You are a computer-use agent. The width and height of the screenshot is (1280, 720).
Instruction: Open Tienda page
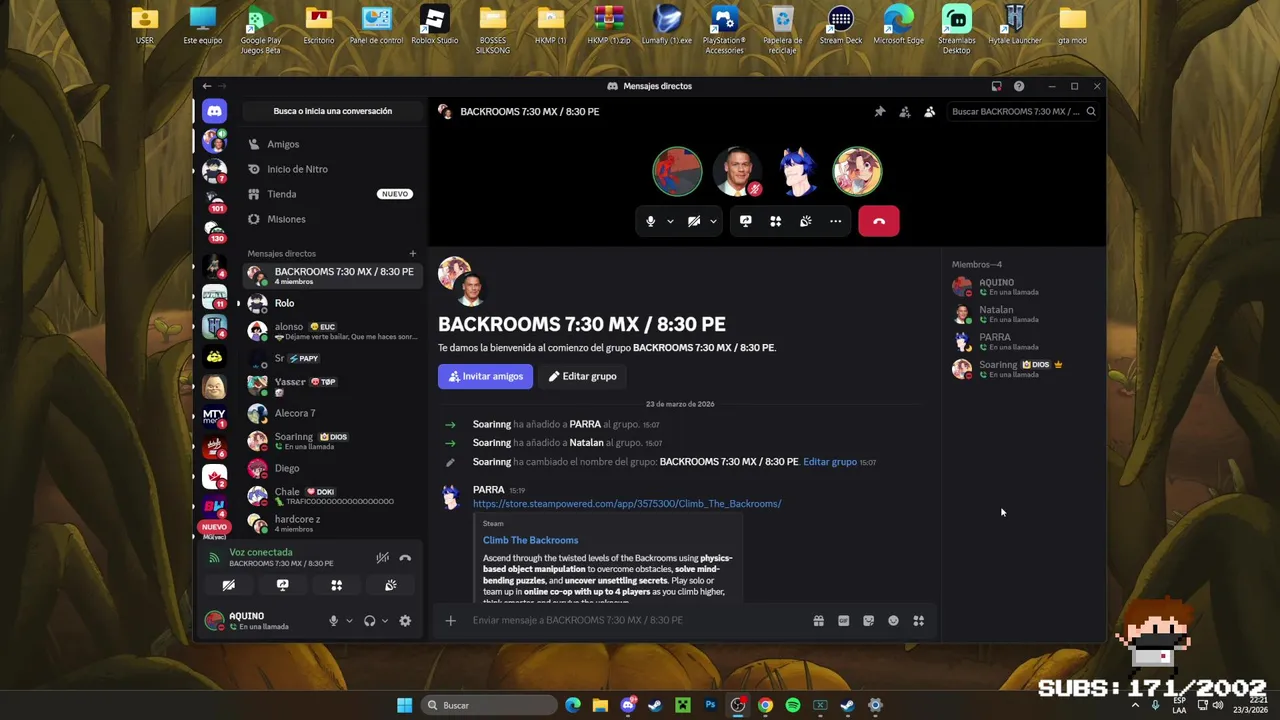331,194
